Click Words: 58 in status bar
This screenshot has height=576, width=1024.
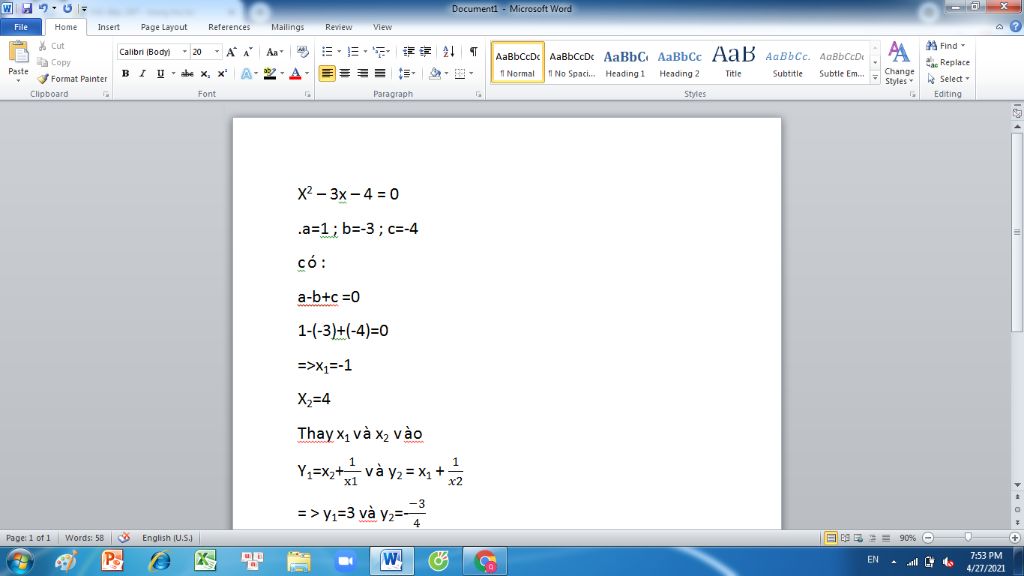pyautogui.click(x=84, y=537)
